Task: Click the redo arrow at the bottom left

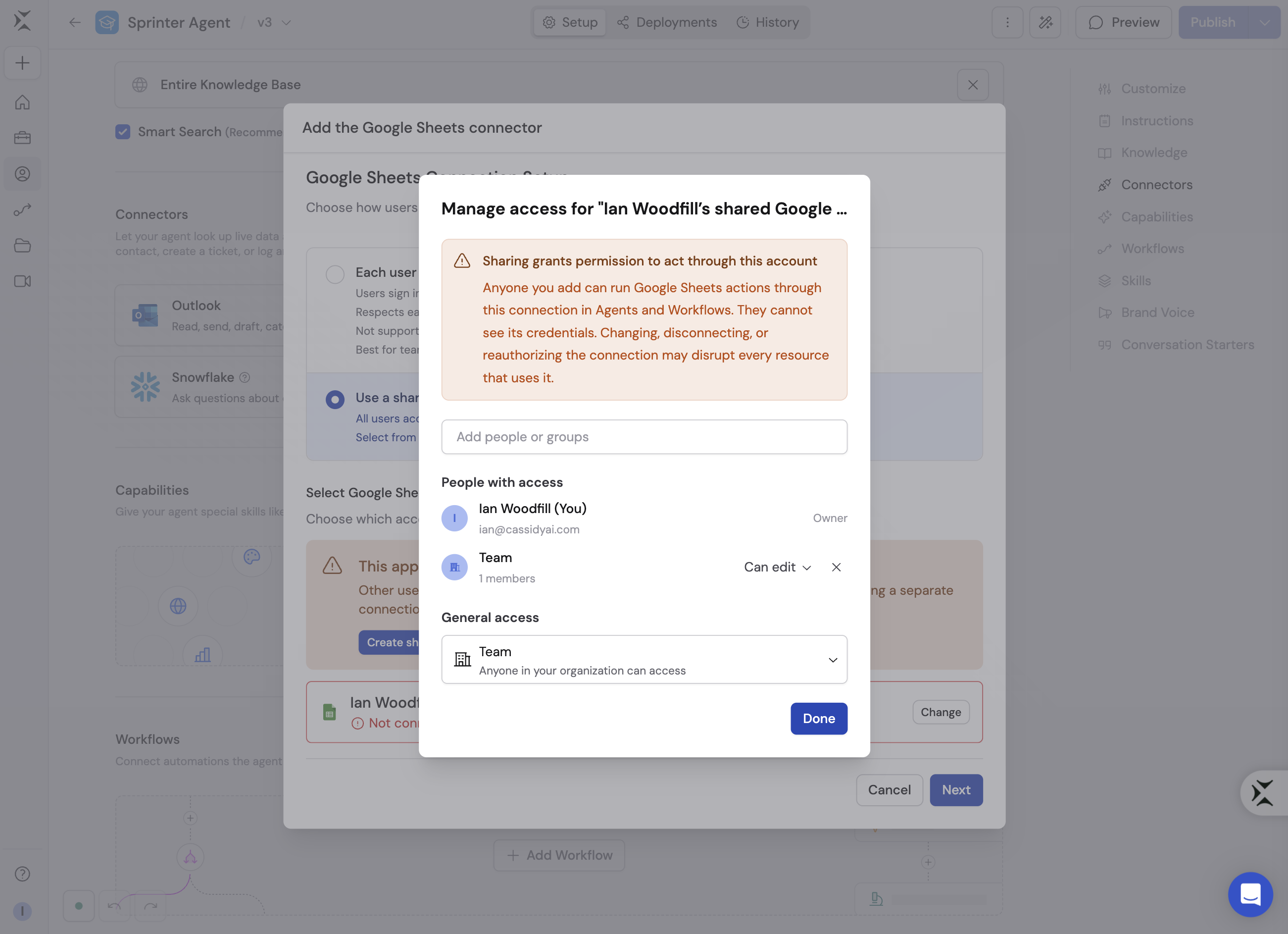Action: (x=150, y=906)
